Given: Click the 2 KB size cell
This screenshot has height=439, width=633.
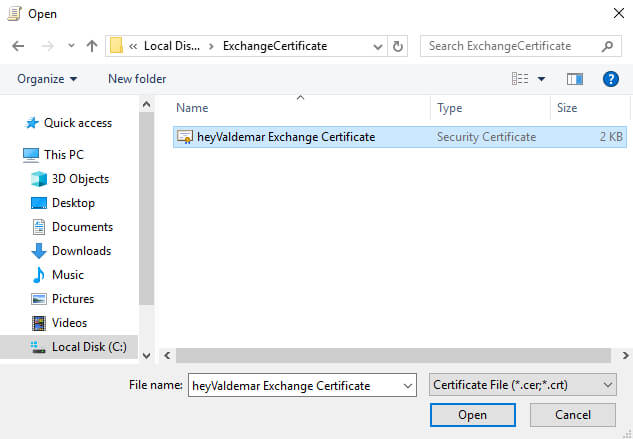Looking at the screenshot, I should 611,137.
